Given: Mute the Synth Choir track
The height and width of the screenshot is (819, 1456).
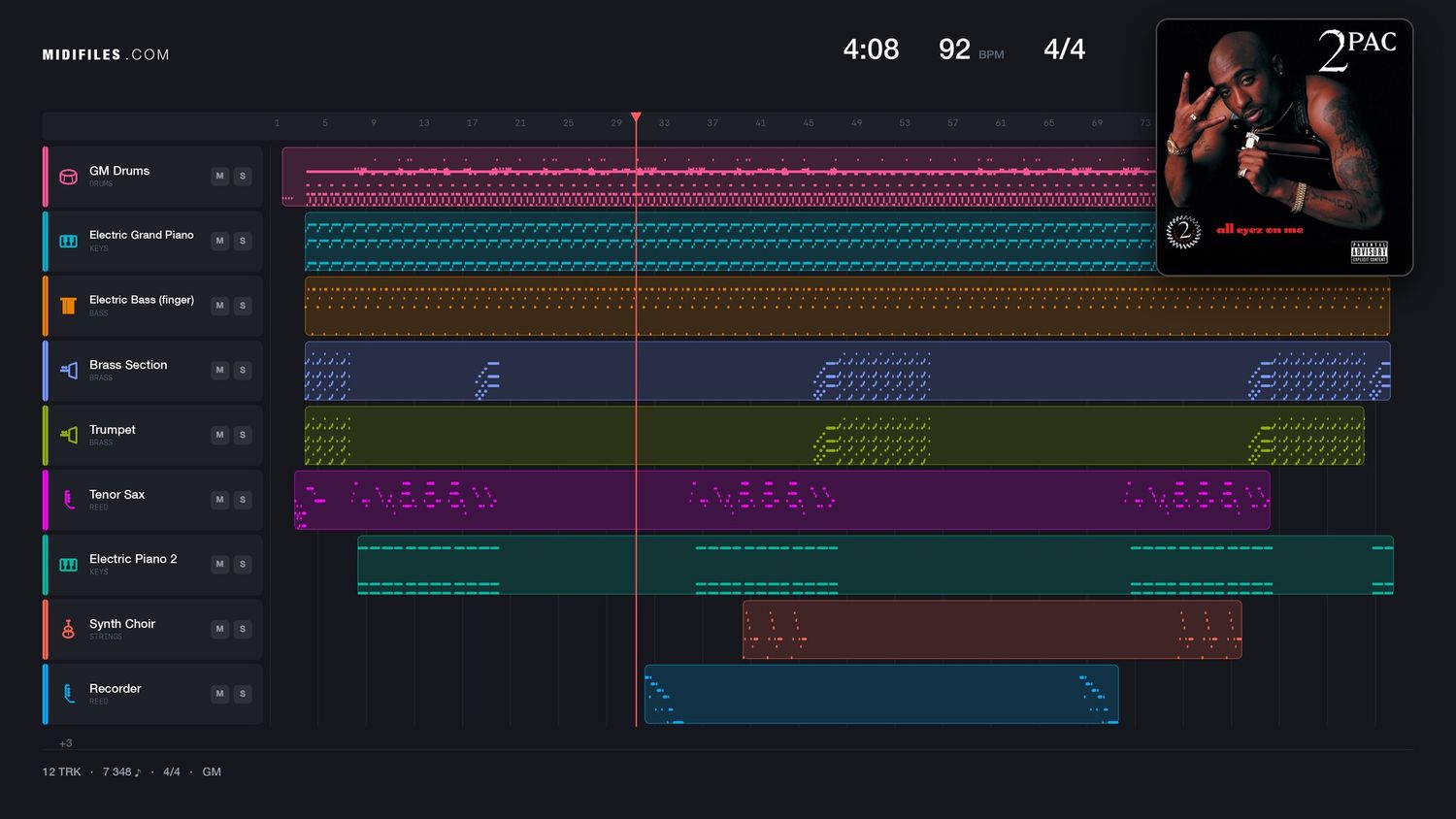Looking at the screenshot, I should pos(220,629).
